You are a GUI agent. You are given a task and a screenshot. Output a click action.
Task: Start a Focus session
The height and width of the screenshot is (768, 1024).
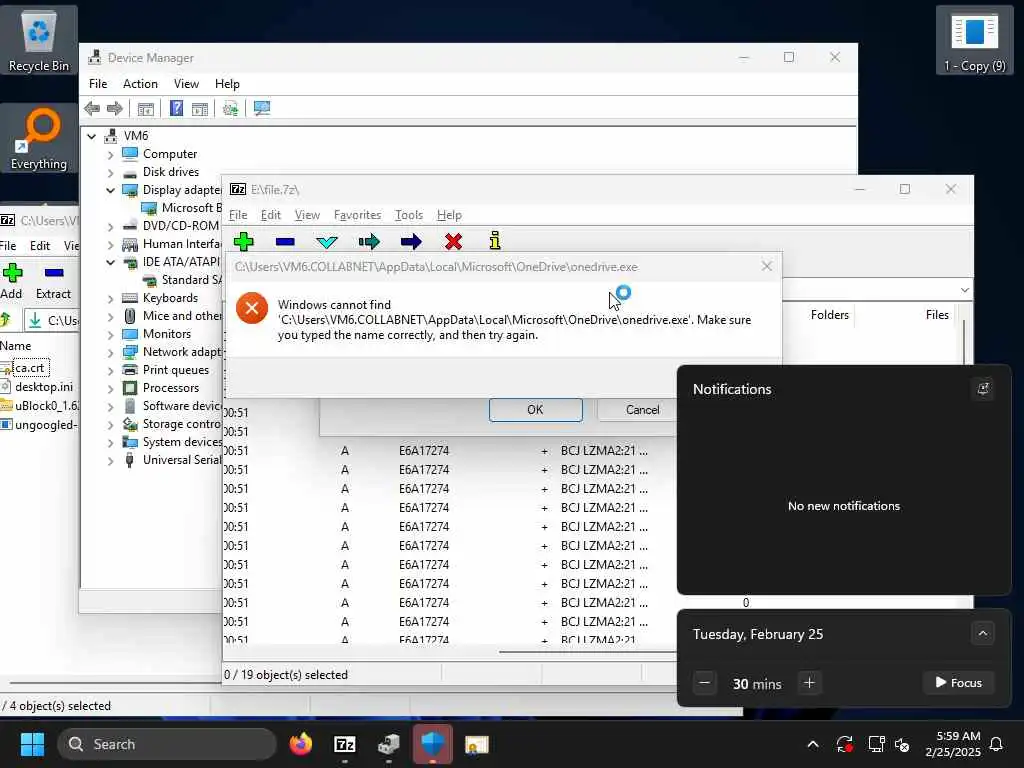(x=958, y=682)
